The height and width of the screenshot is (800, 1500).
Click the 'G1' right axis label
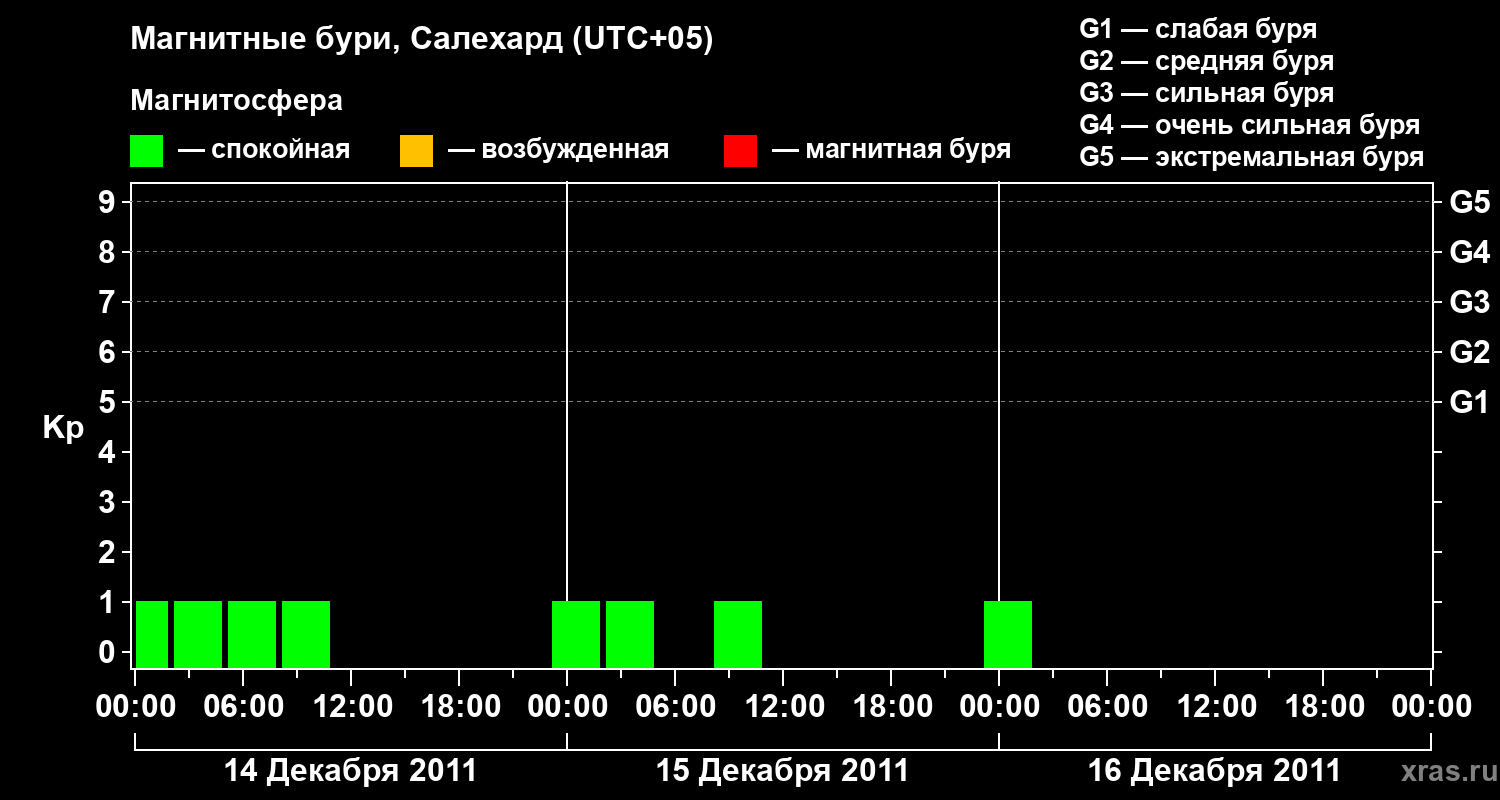click(x=1469, y=403)
